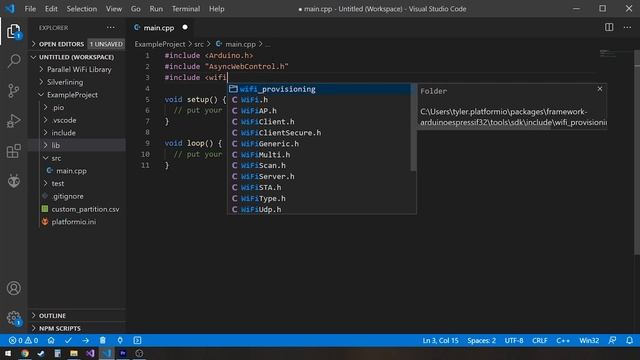The height and width of the screenshot is (360, 640).
Task: Click the feedback icon in status bar
Action: (612, 340)
